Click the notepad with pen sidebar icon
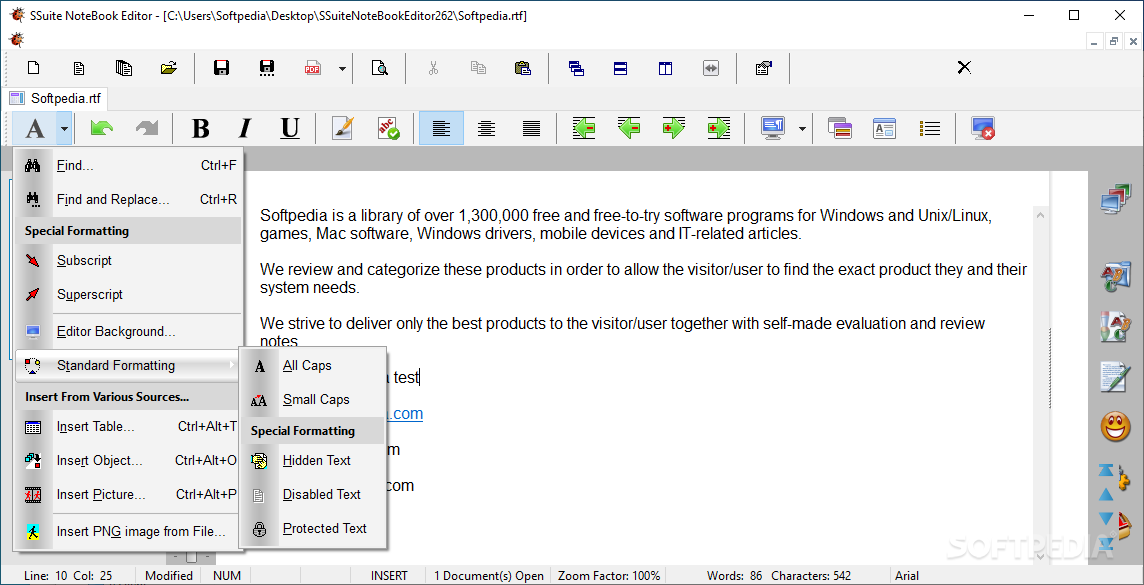Screen dimensions: 1144x585 [x=1115, y=377]
